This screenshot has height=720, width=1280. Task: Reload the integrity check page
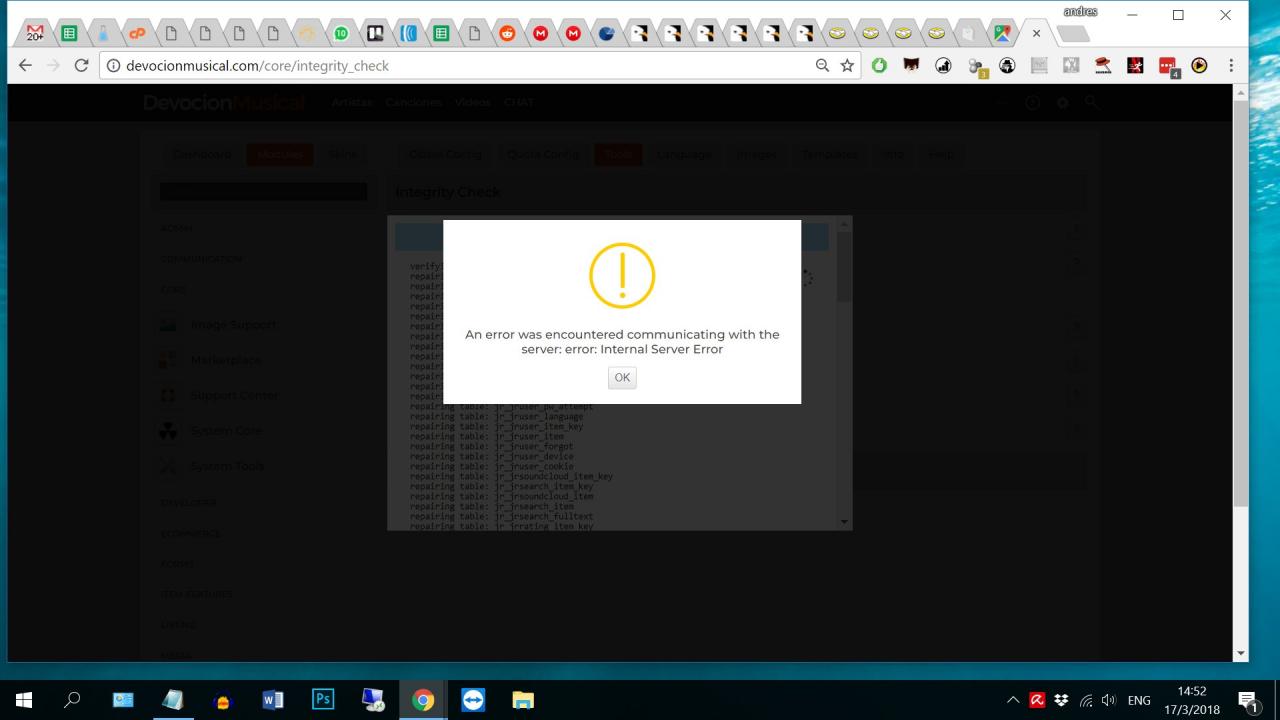coord(82,65)
